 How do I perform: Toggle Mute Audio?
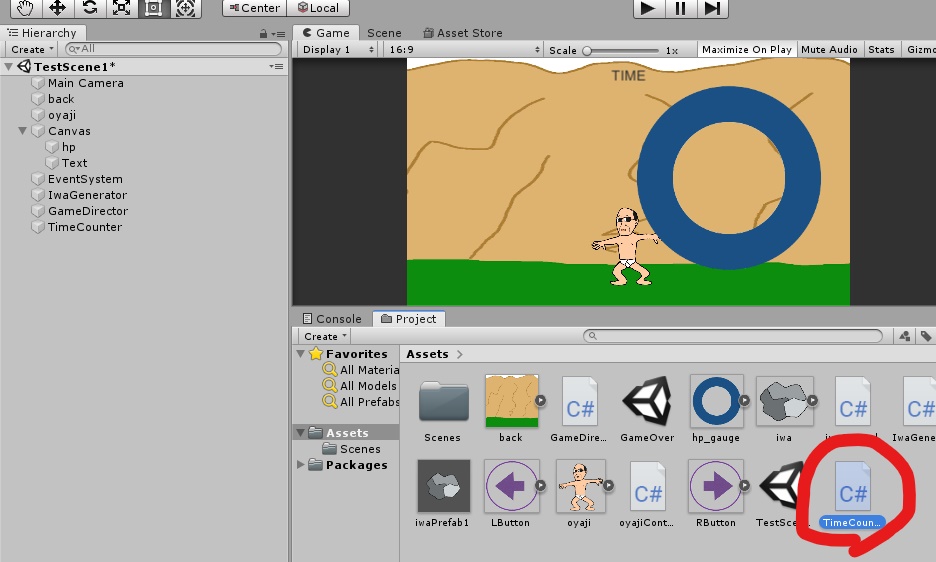(x=829, y=50)
